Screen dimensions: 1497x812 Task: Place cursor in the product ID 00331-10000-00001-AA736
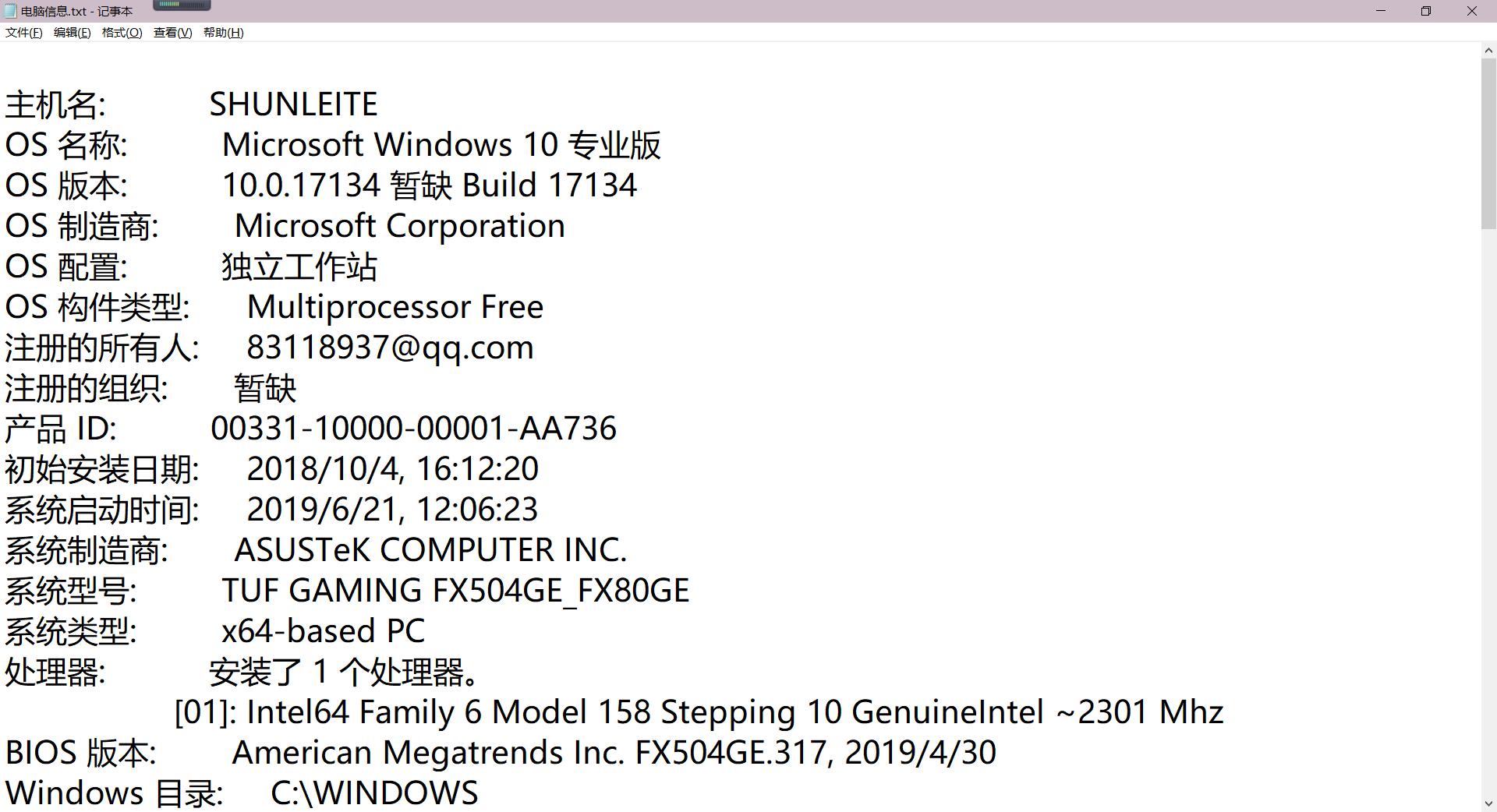pos(413,429)
